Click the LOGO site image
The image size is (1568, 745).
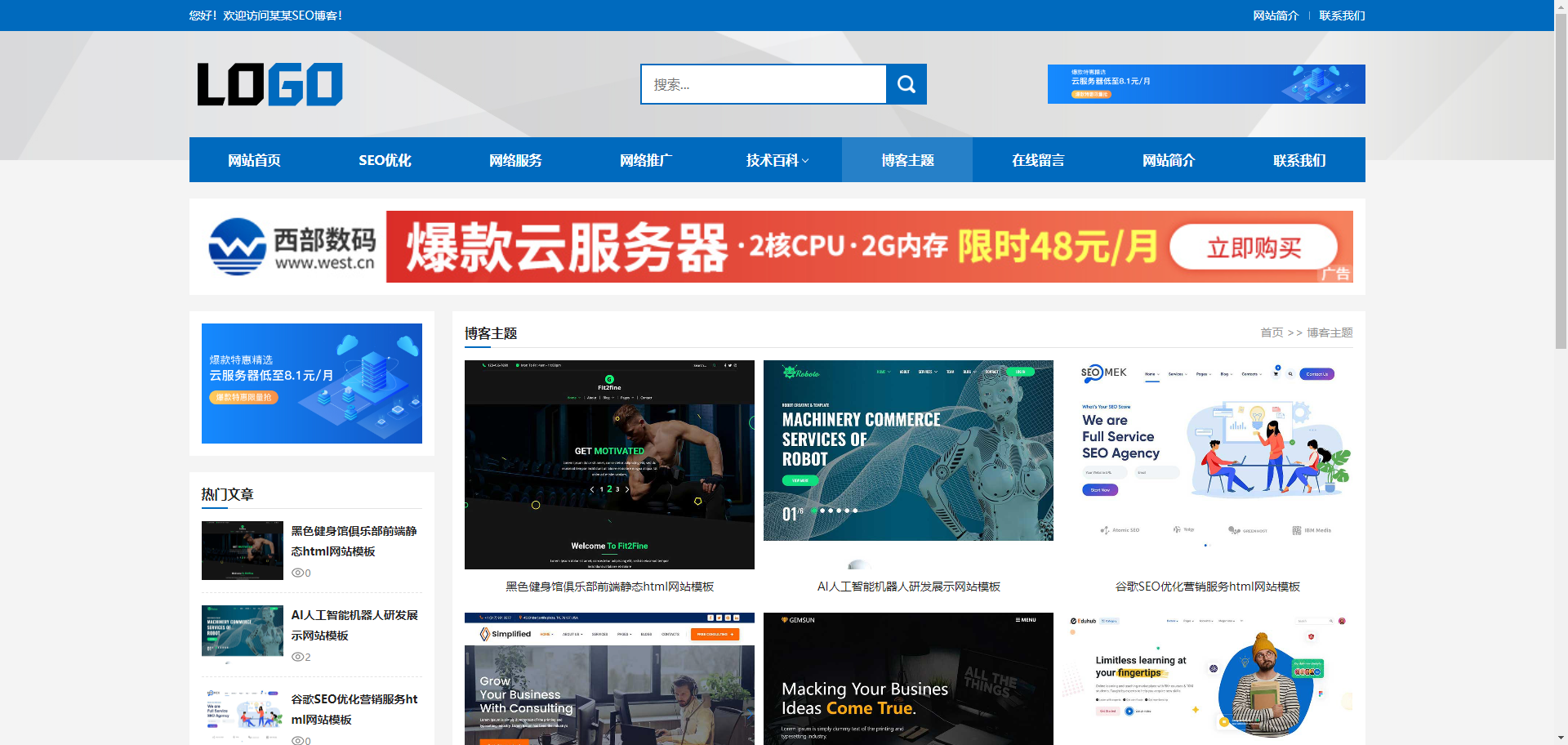point(270,84)
